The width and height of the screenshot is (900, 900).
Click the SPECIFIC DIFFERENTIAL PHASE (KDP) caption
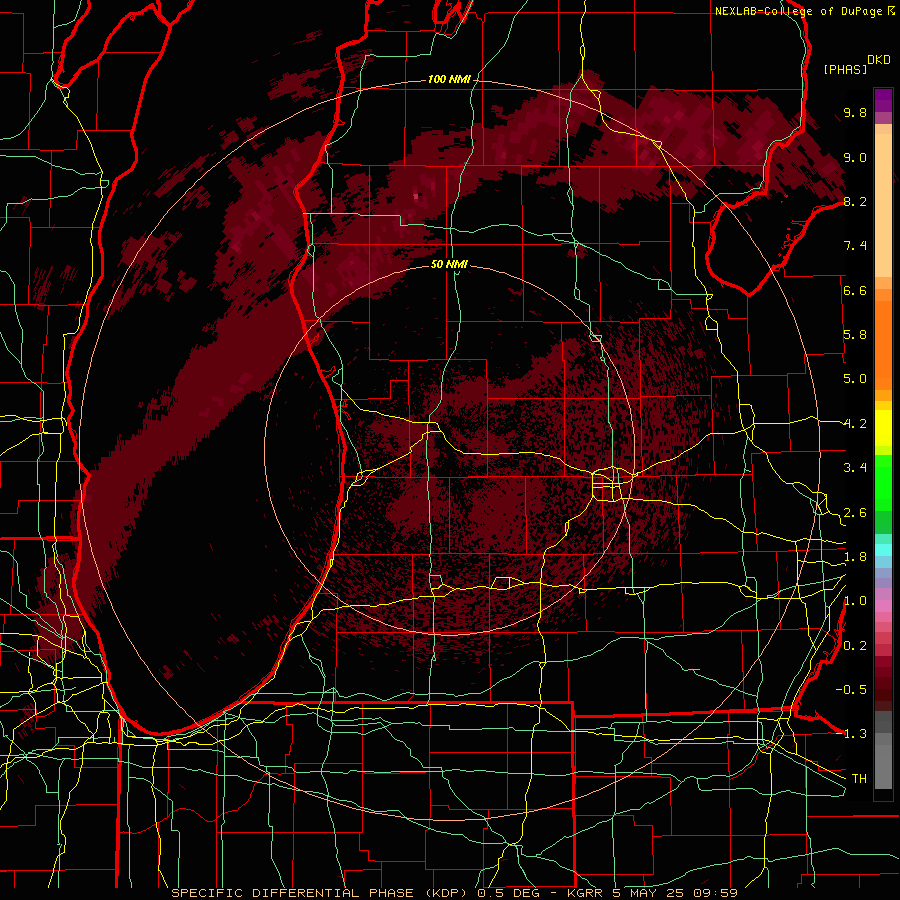[x=319, y=893]
